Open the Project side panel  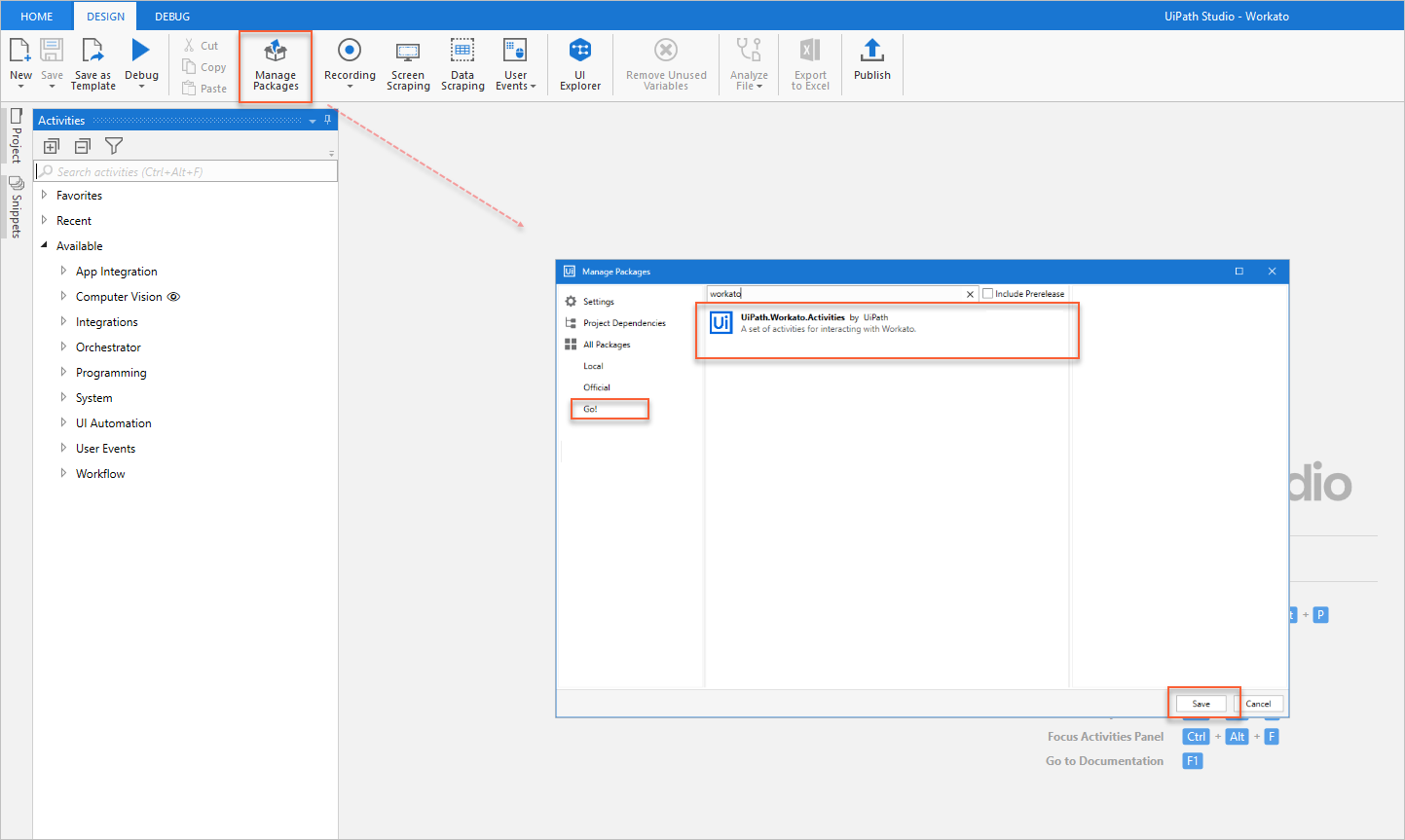click(16, 135)
